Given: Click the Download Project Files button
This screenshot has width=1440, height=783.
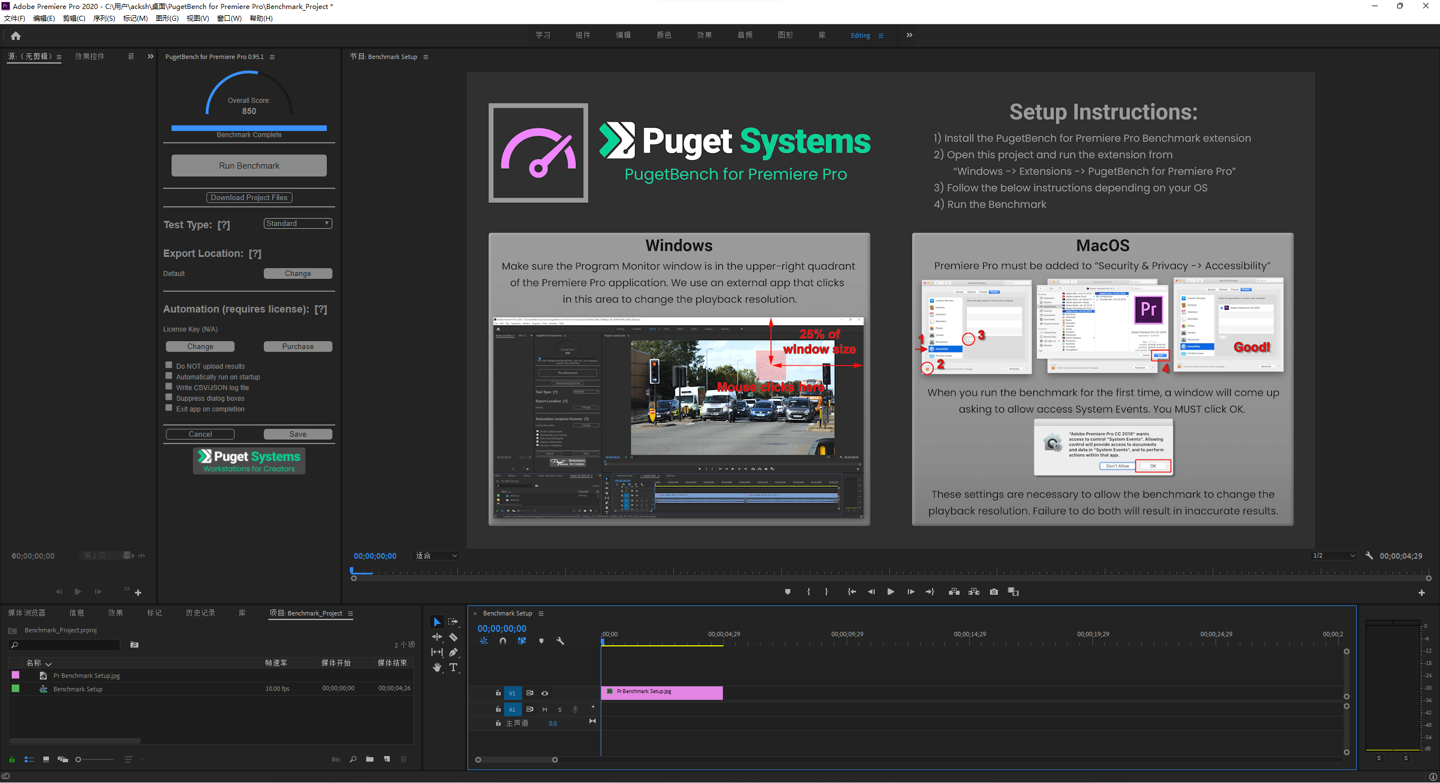Looking at the screenshot, I should pyautogui.click(x=249, y=198).
